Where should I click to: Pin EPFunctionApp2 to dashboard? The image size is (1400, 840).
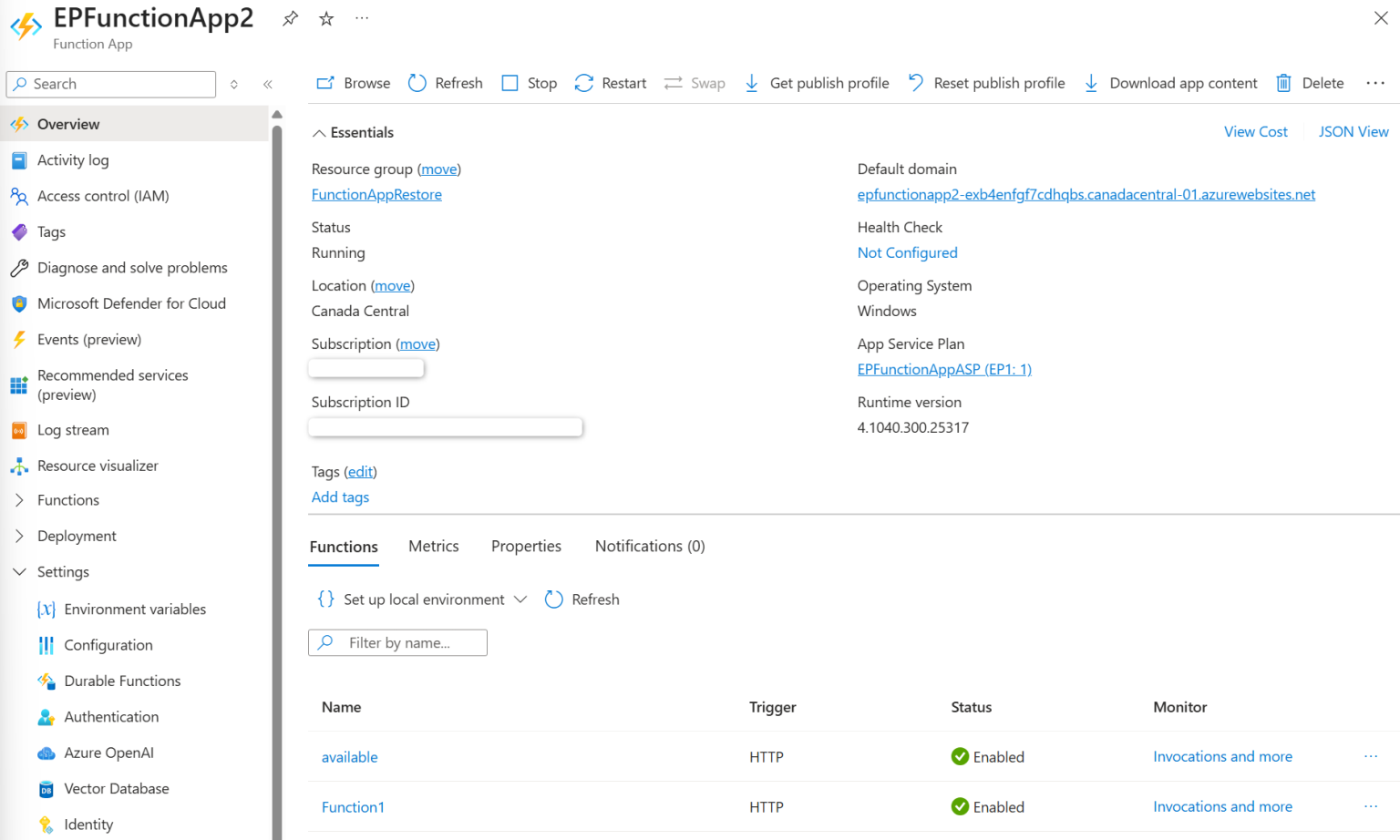pos(289,17)
